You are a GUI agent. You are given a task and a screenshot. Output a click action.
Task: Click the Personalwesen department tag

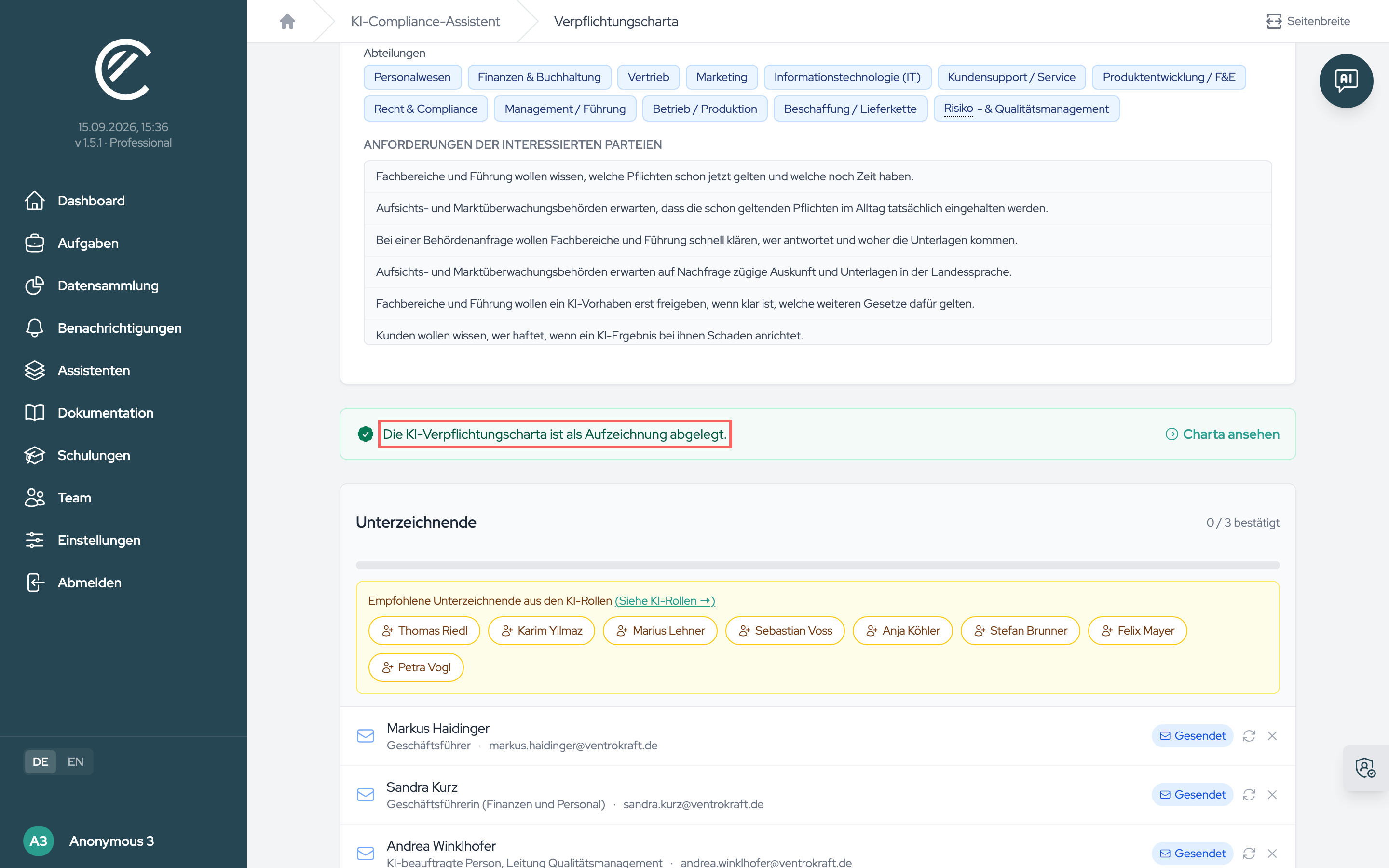click(x=412, y=77)
